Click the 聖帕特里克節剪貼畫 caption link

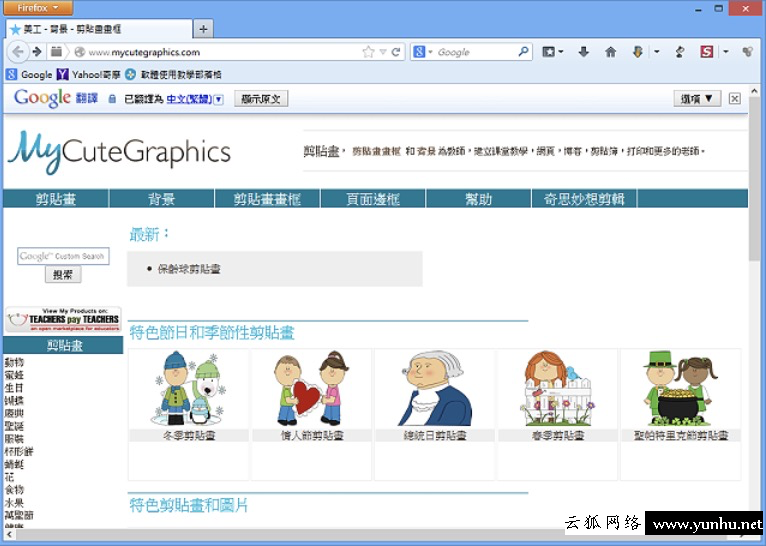tap(681, 435)
